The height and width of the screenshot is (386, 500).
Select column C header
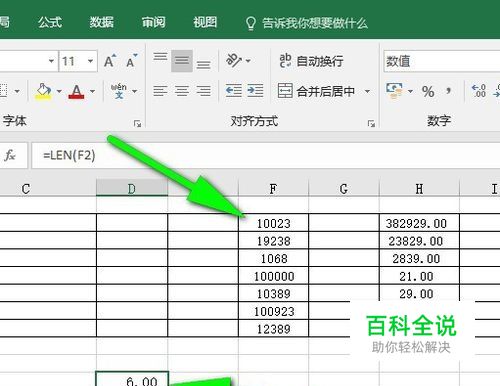(48, 189)
